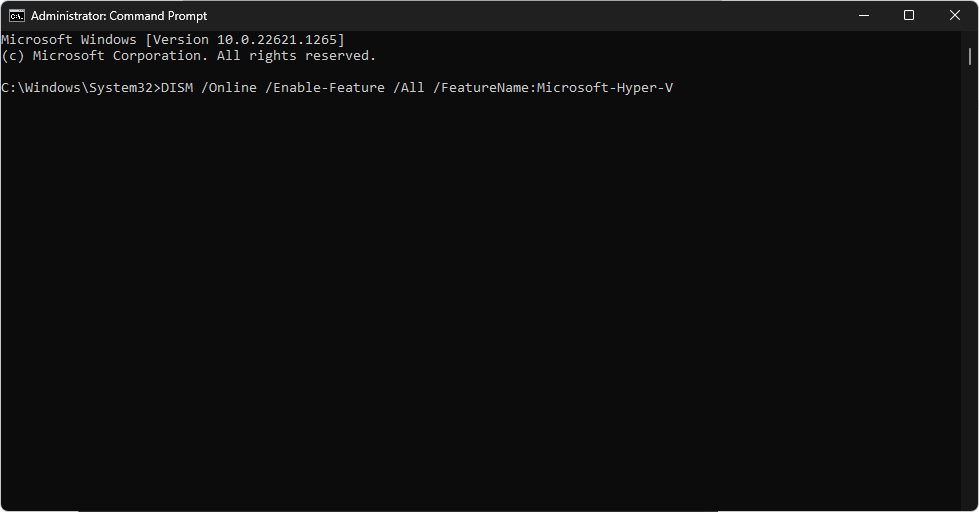Click the 'Microsoft Windows' version line
This screenshot has width=979, height=512.
pos(69,40)
